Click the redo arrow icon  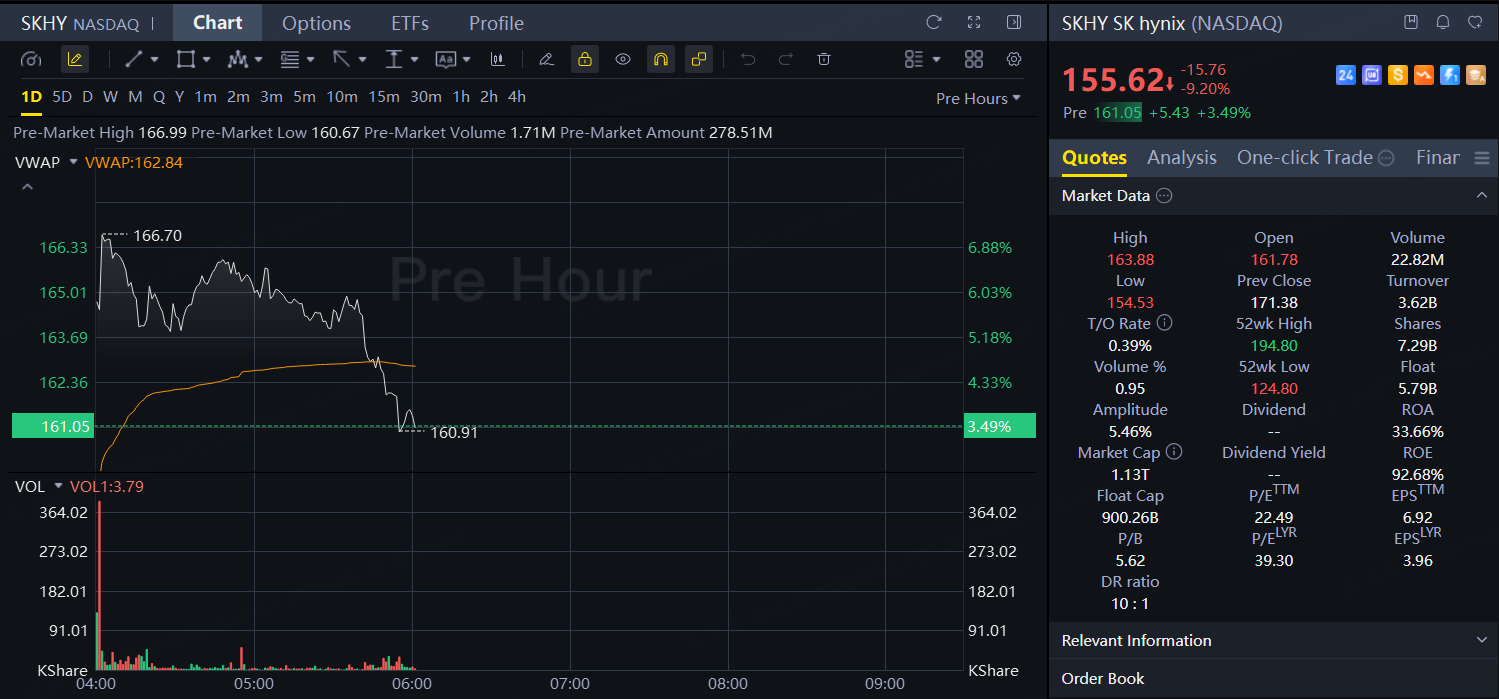pyautogui.click(x=785, y=59)
